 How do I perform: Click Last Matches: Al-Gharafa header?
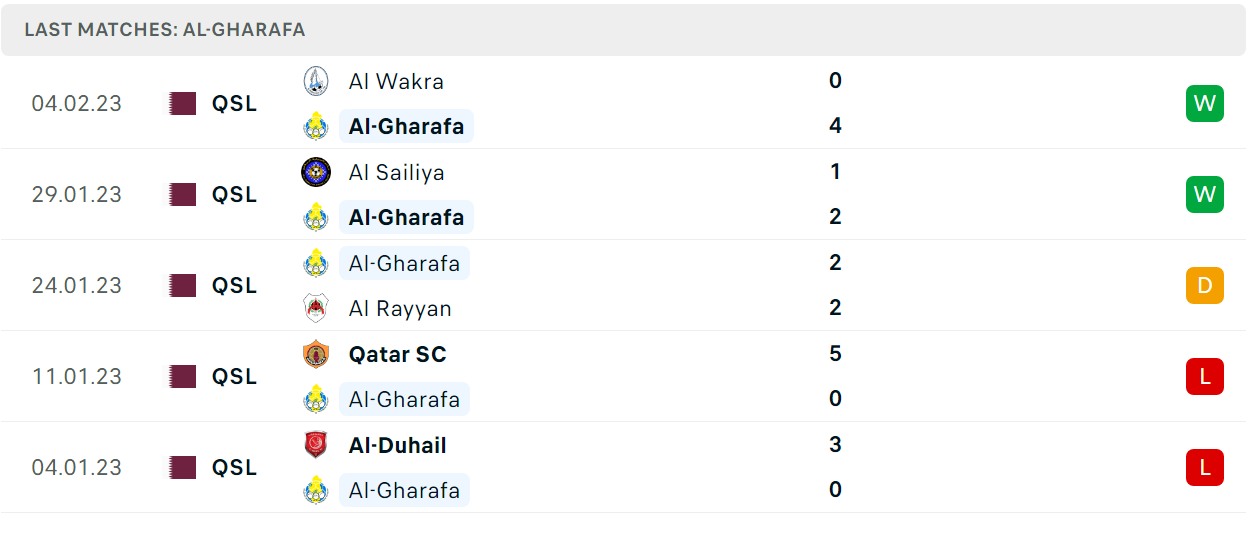pyautogui.click(x=165, y=30)
